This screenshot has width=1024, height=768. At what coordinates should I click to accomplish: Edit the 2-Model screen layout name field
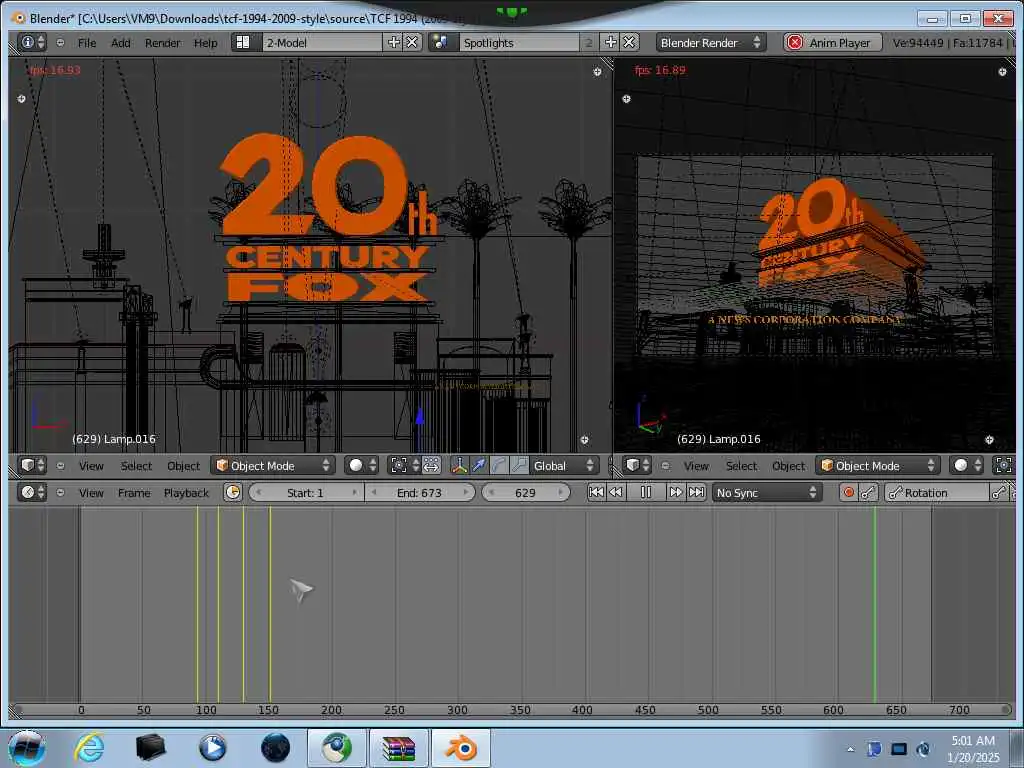pyautogui.click(x=323, y=42)
